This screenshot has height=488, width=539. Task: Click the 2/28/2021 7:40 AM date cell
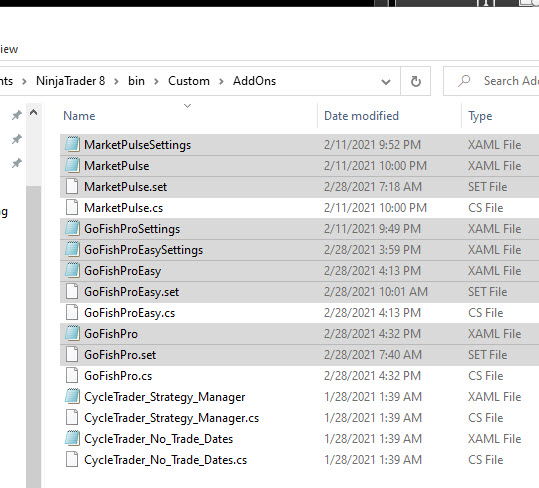[x=373, y=355]
